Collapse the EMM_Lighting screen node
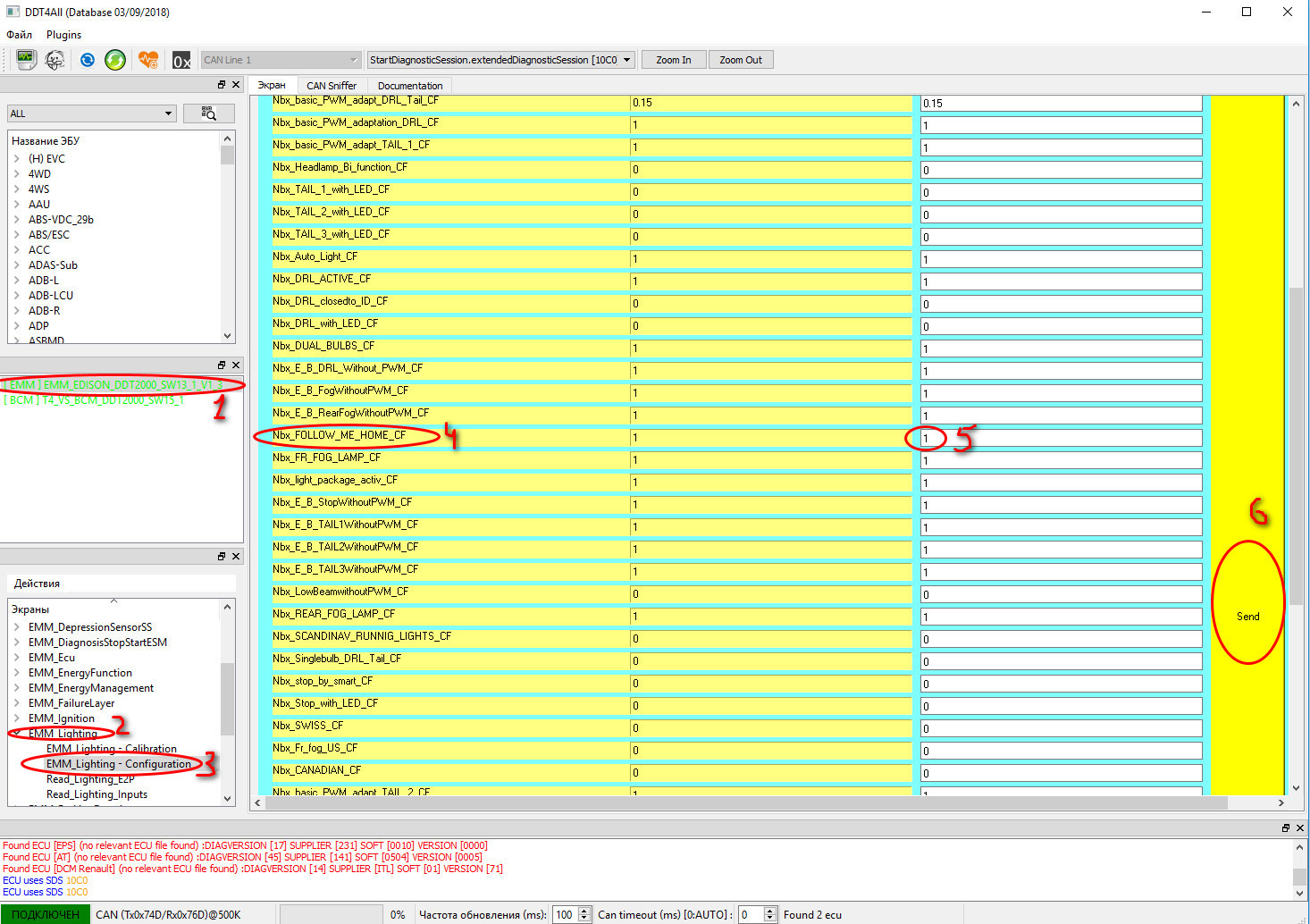Image resolution: width=1310 pixels, height=924 pixels. (x=17, y=734)
